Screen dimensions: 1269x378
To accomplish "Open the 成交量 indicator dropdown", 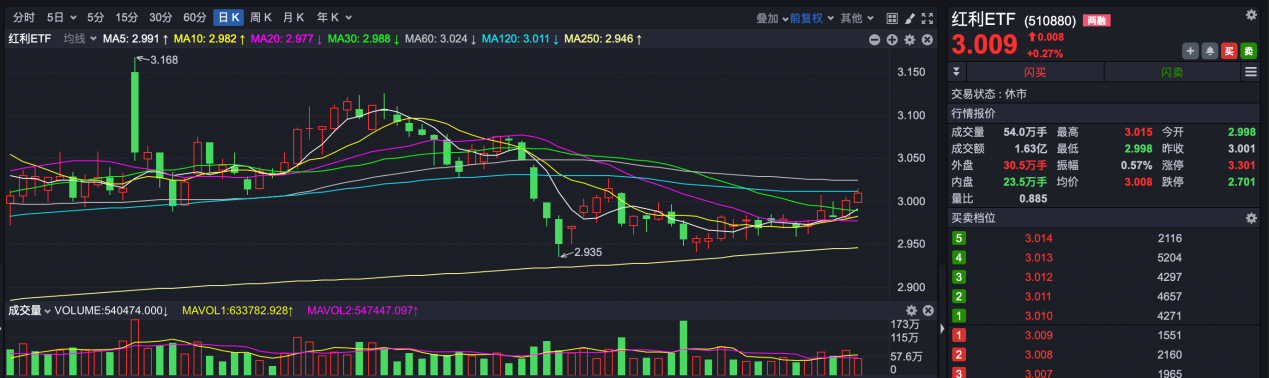I will [30, 311].
